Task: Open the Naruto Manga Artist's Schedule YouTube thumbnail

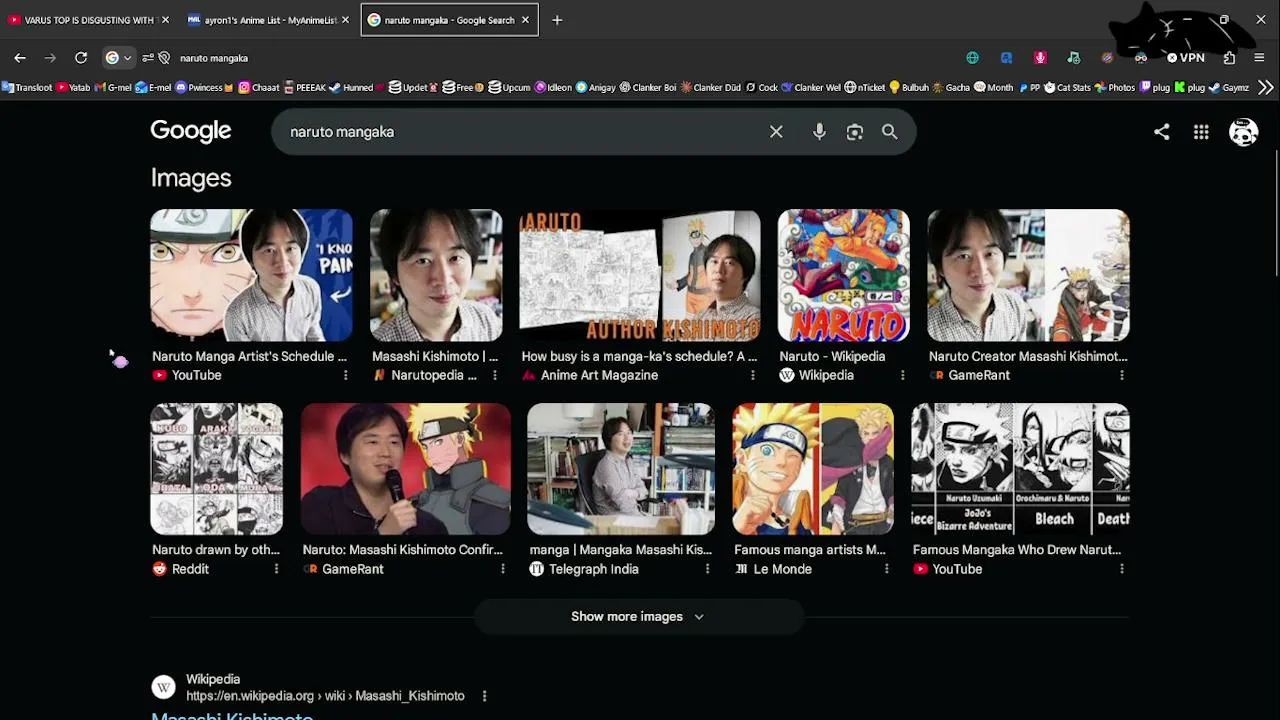Action: coord(251,275)
